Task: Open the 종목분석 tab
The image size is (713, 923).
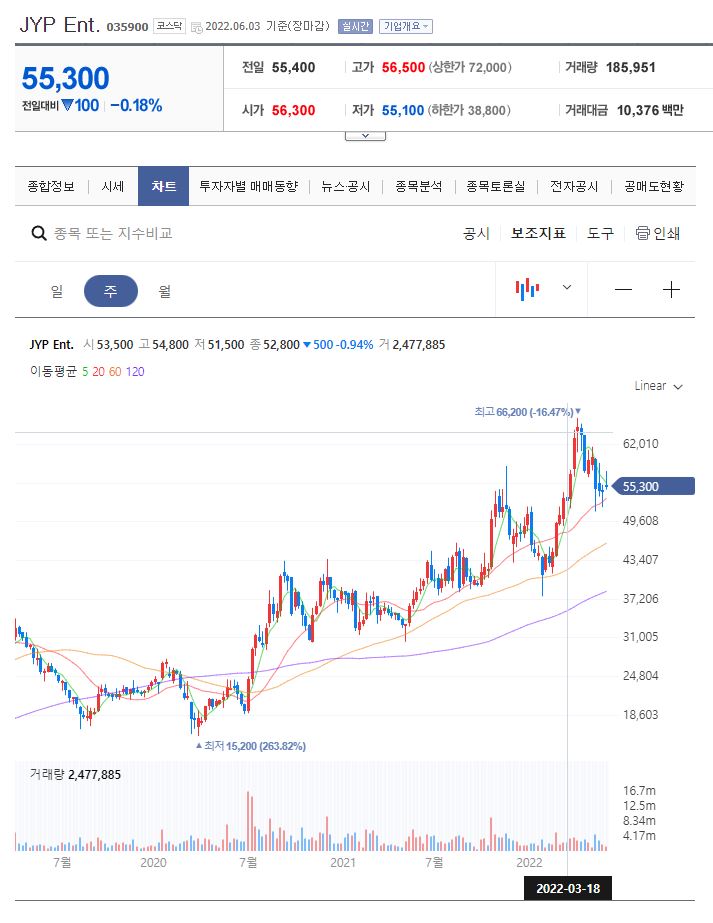Action: point(419,187)
